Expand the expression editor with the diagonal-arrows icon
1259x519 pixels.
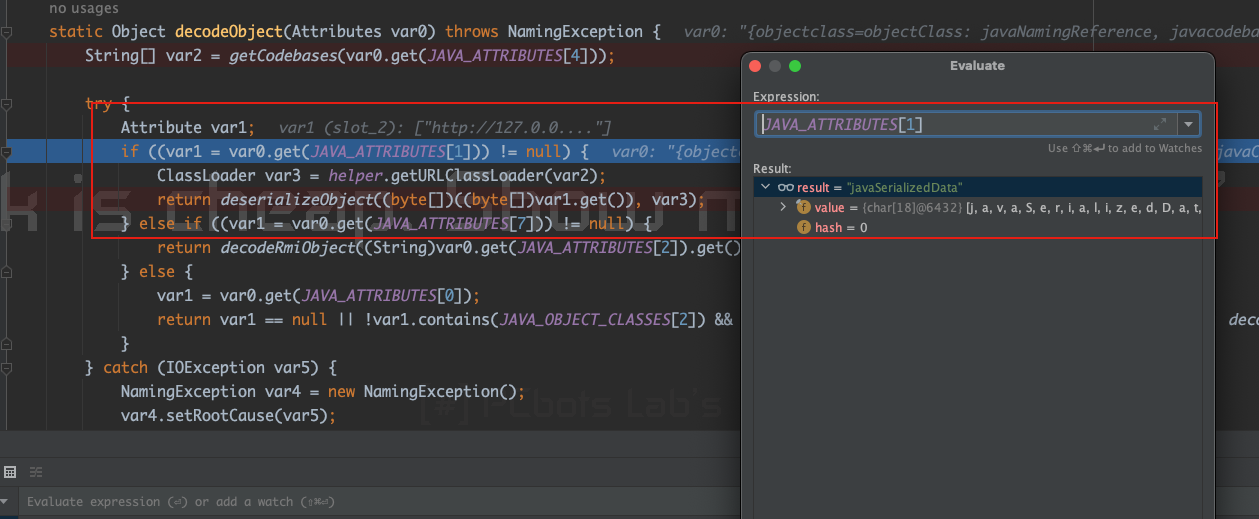point(1160,125)
